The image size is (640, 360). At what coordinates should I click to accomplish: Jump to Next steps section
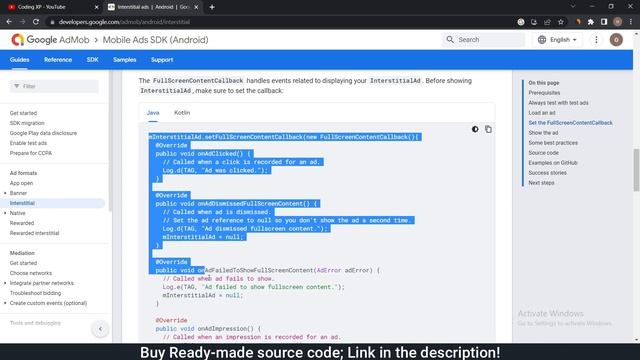541,183
